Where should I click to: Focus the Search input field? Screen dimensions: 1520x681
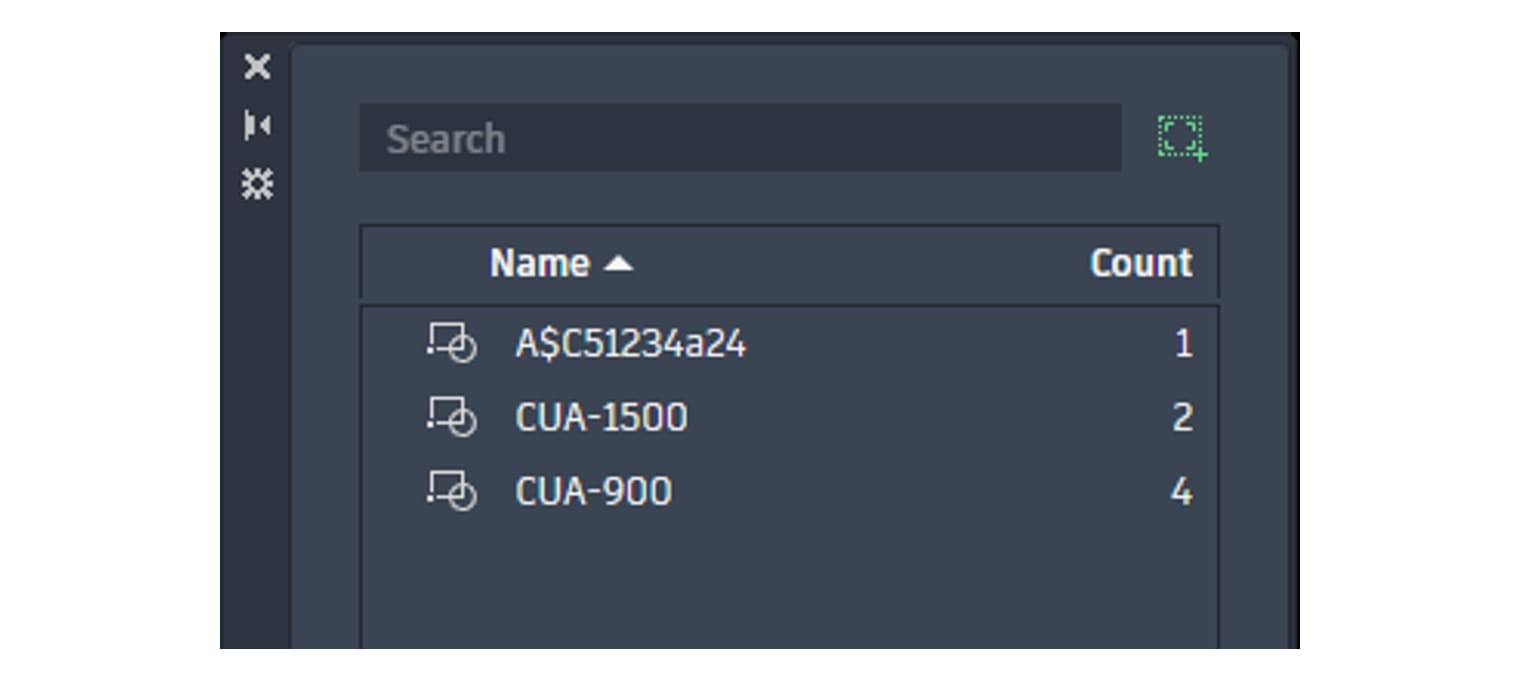coord(740,138)
